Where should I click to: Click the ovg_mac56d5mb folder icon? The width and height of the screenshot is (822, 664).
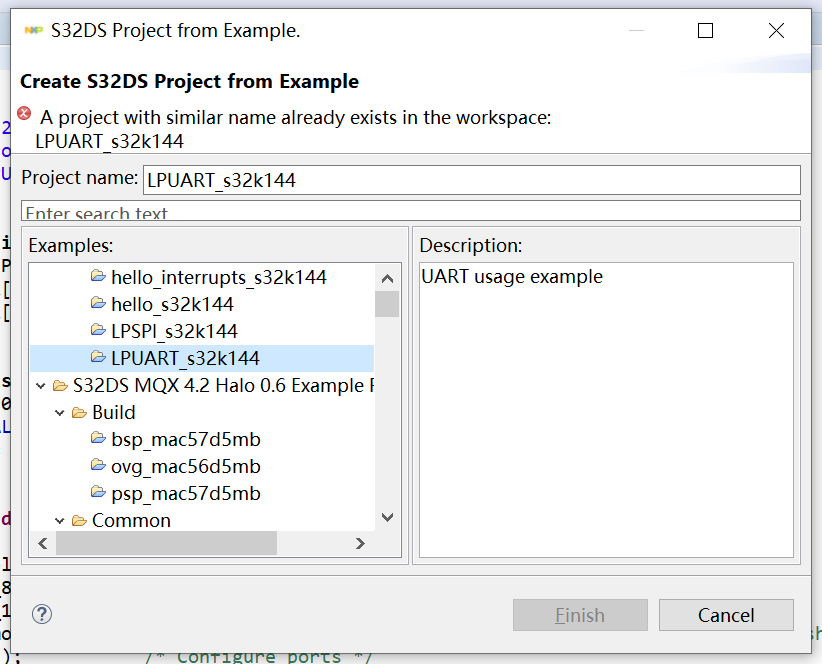point(98,465)
